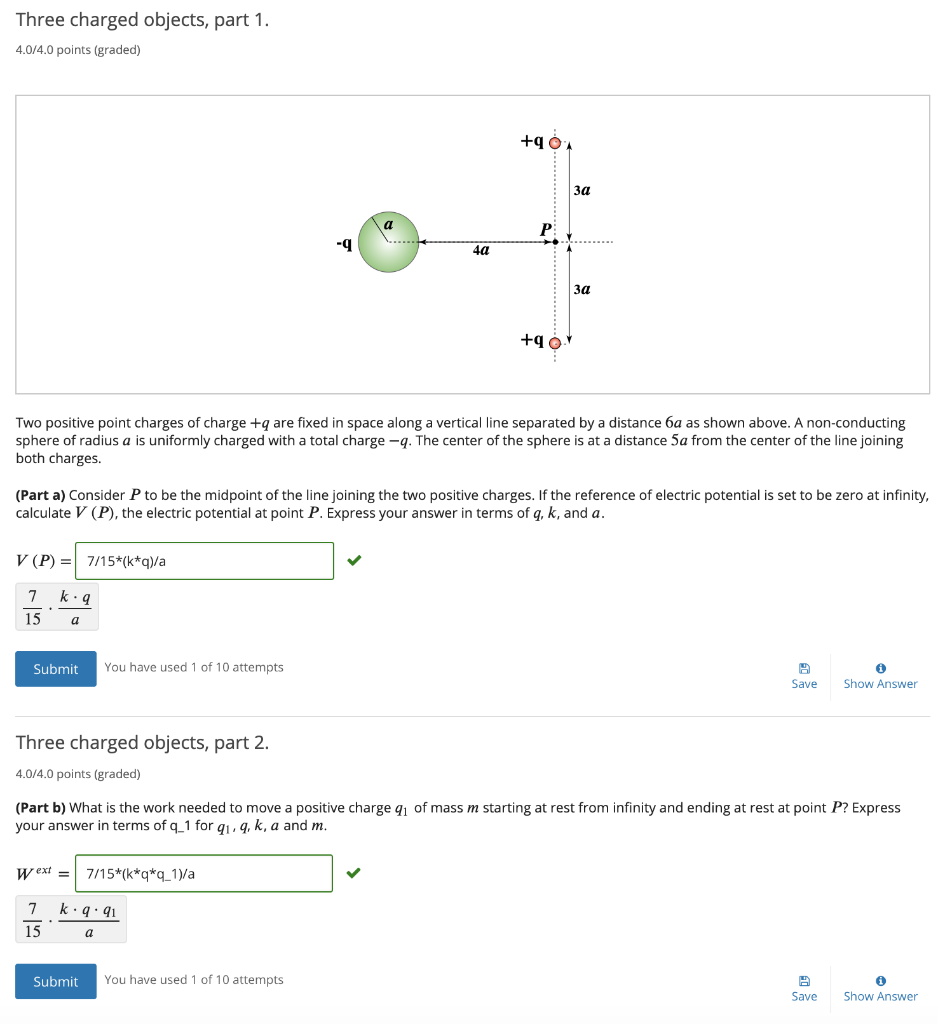Submit your Part a answer
The width and height of the screenshot is (938, 1024).
click(55, 668)
